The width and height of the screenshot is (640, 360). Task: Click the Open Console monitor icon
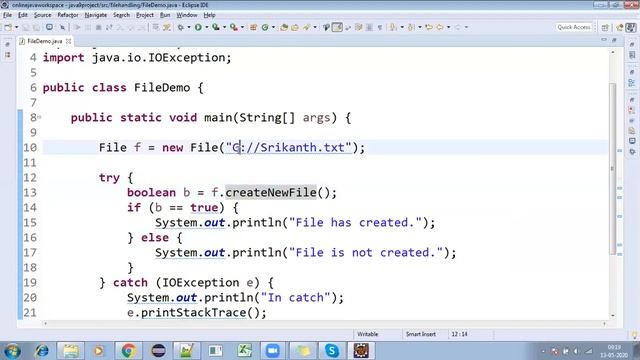pos(49,27)
